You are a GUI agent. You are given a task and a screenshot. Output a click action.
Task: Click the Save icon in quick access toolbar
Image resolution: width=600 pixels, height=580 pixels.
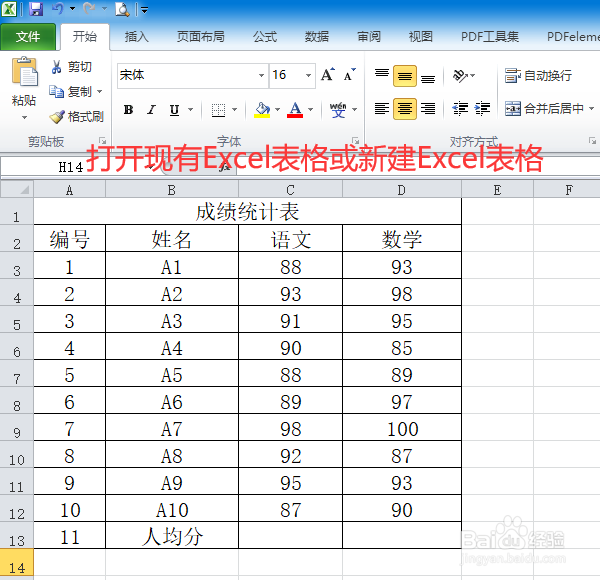(36, 8)
